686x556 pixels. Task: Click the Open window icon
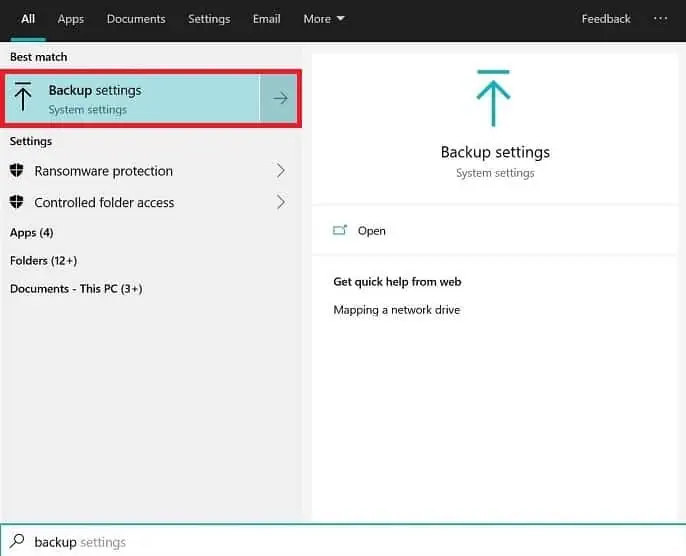coord(340,230)
